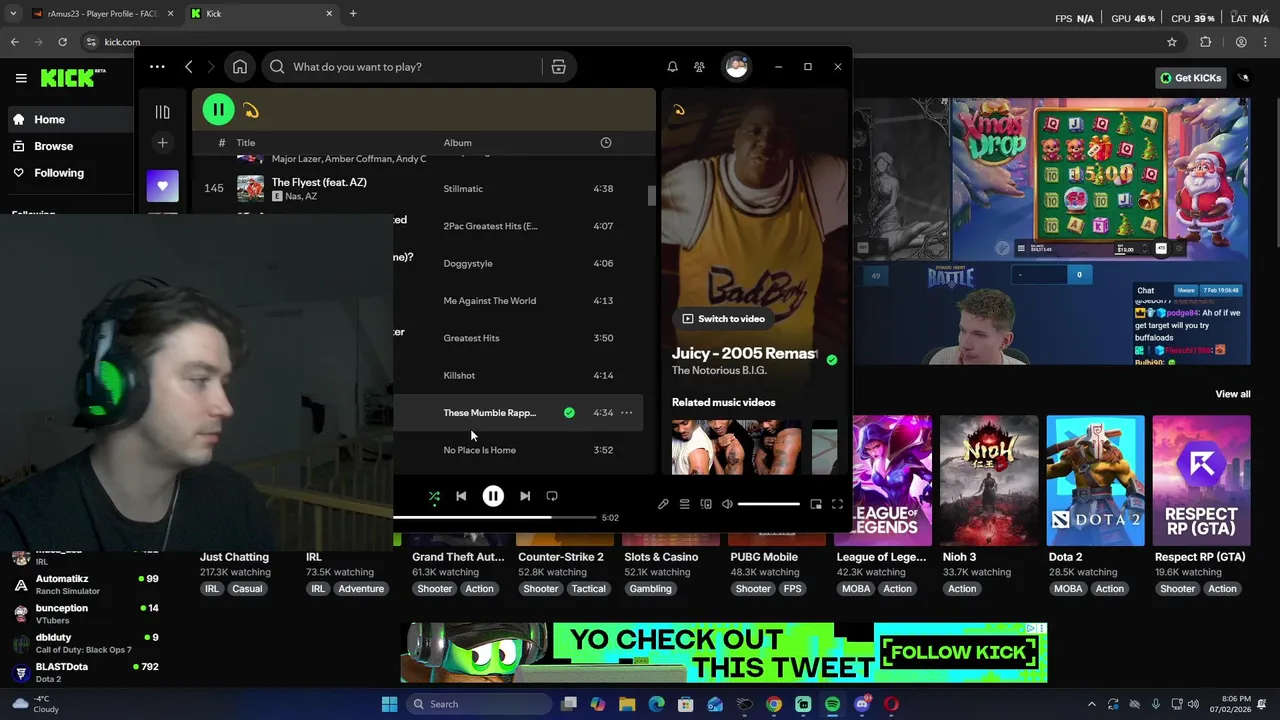This screenshot has width=1280, height=720.
Task: Select Gambling tag under Slots & Casino
Action: tap(650, 589)
